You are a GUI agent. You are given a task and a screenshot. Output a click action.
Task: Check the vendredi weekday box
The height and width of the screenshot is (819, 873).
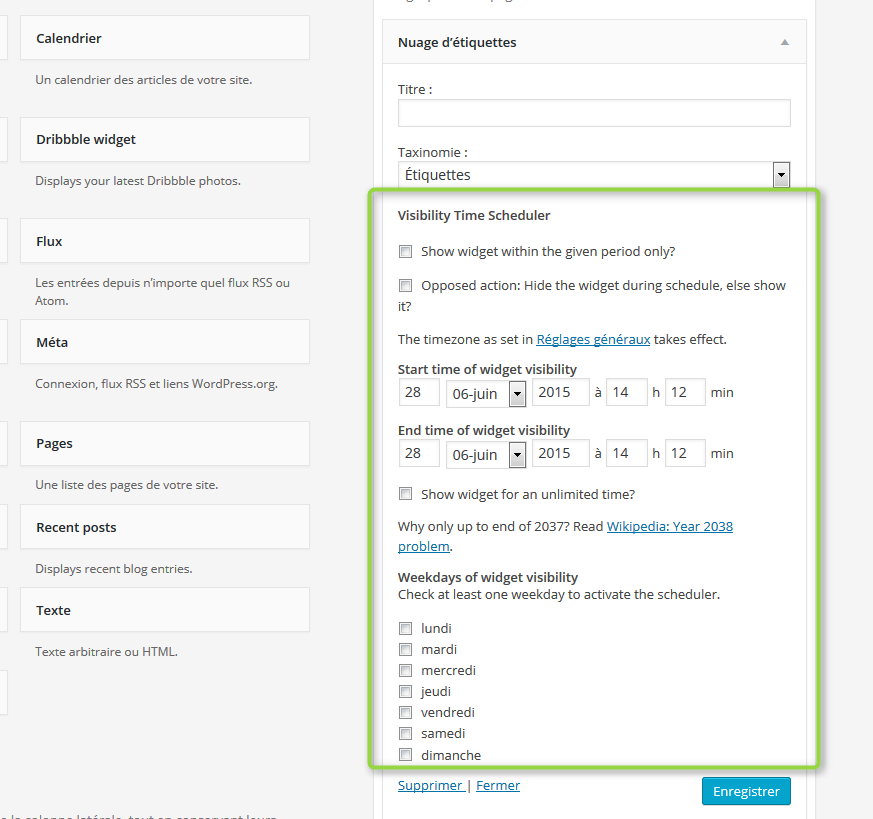pos(405,713)
